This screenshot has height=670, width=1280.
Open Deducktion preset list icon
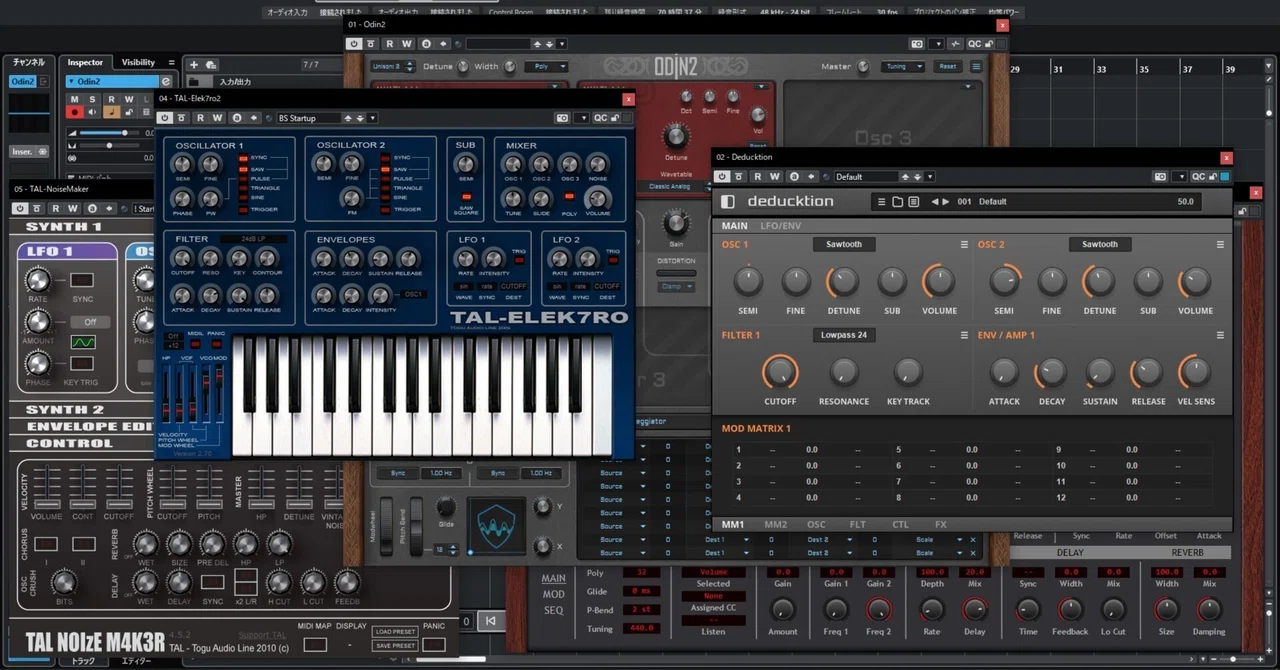[x=913, y=202]
